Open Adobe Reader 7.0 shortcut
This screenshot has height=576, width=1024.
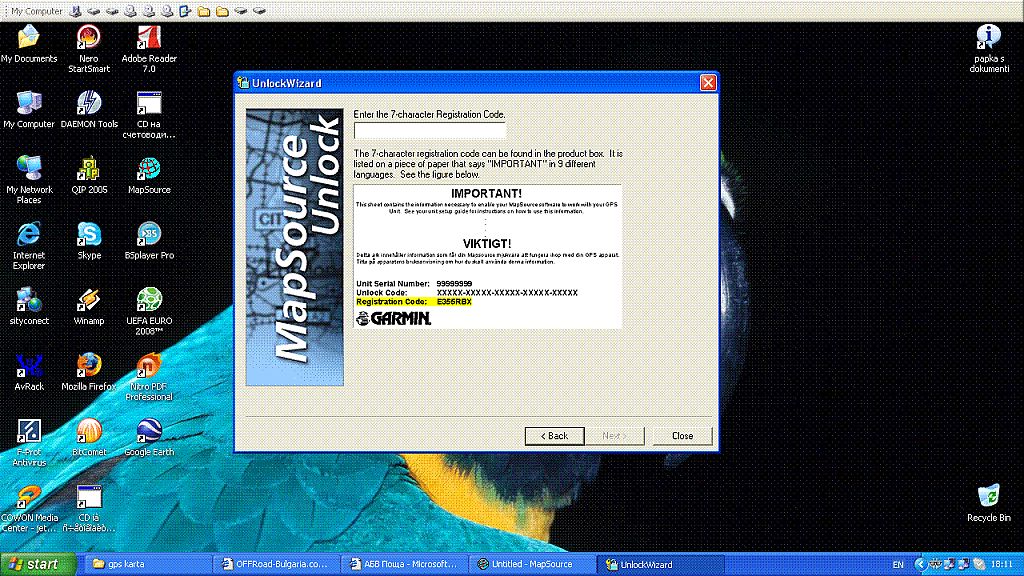click(x=149, y=39)
